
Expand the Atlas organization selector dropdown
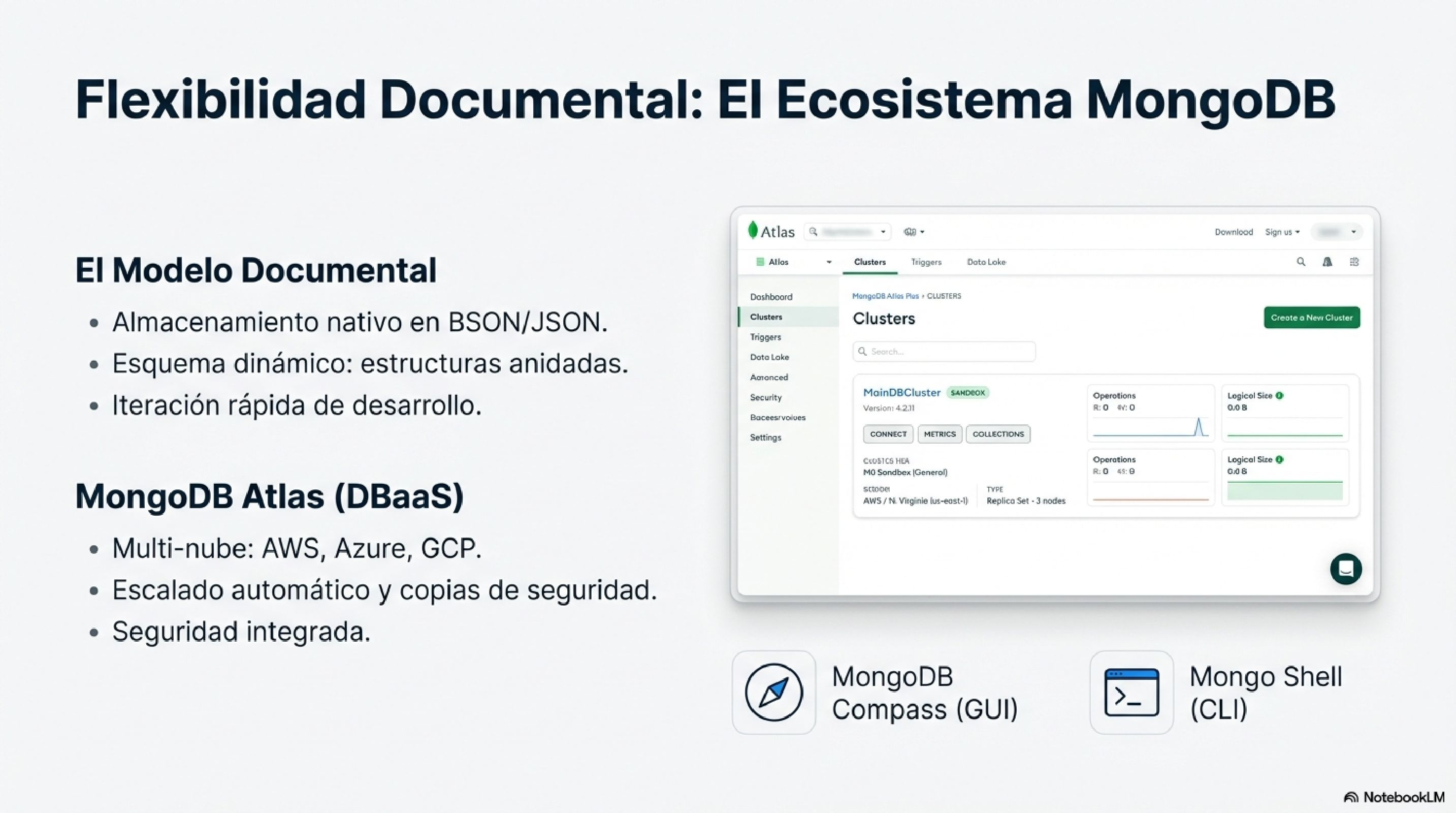[829, 262]
